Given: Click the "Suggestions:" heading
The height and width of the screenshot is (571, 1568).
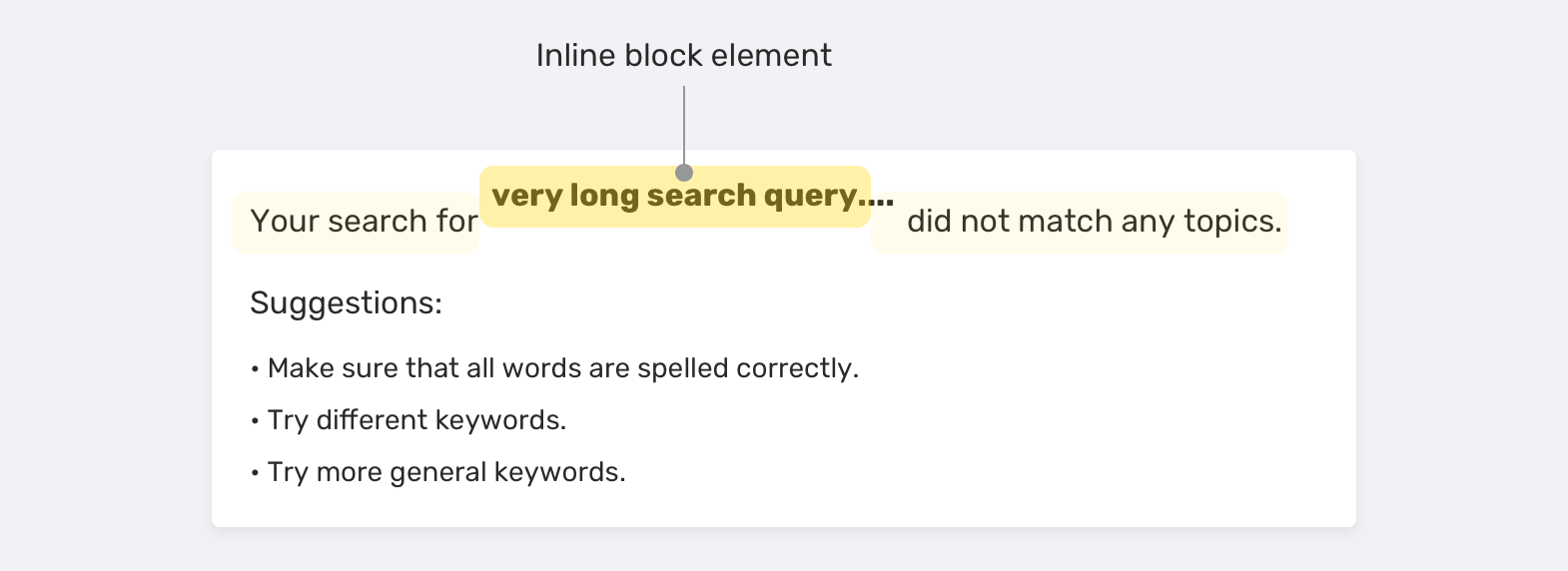Looking at the screenshot, I should [346, 302].
